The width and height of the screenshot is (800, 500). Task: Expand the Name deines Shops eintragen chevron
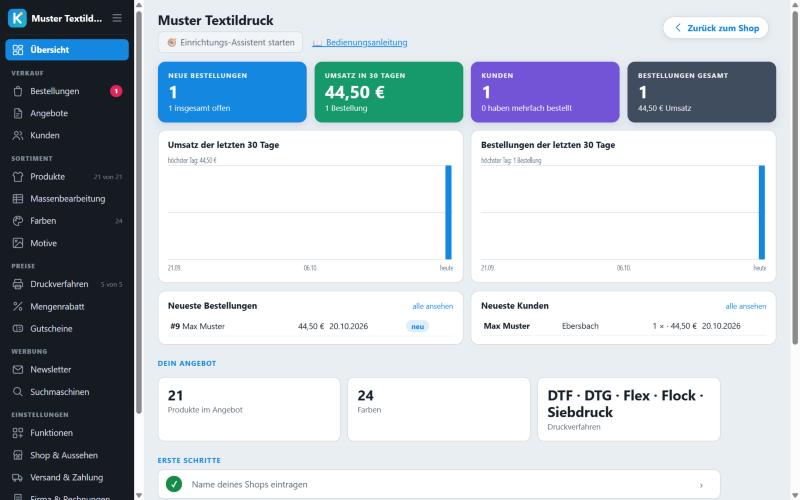click(x=701, y=485)
